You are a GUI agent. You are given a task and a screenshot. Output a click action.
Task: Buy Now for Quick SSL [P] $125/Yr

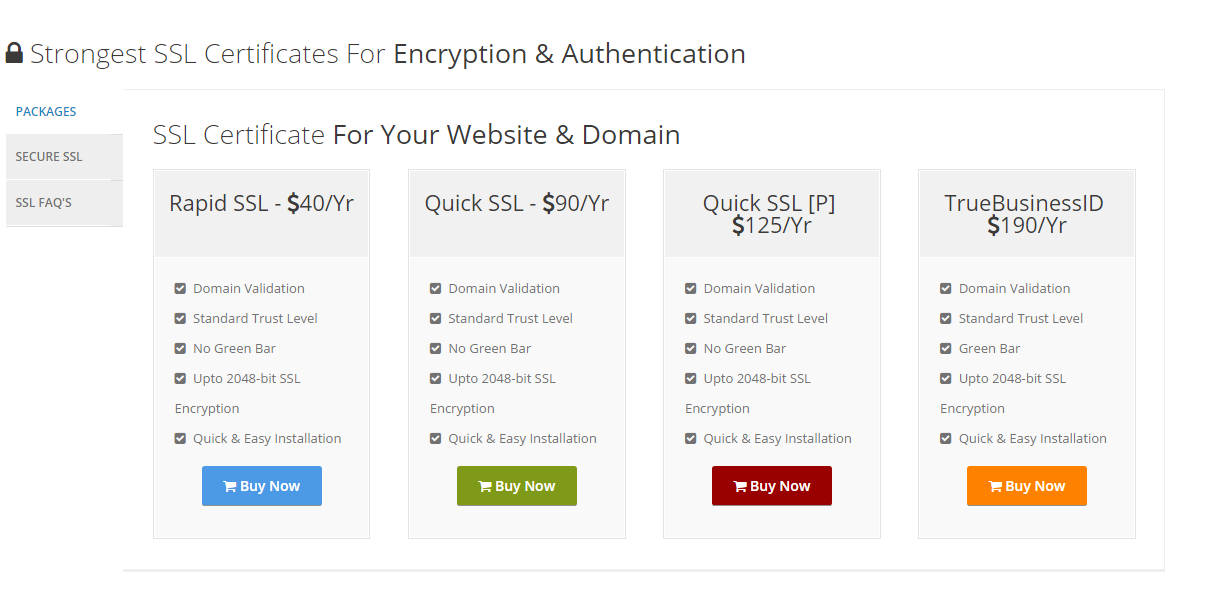pos(772,486)
